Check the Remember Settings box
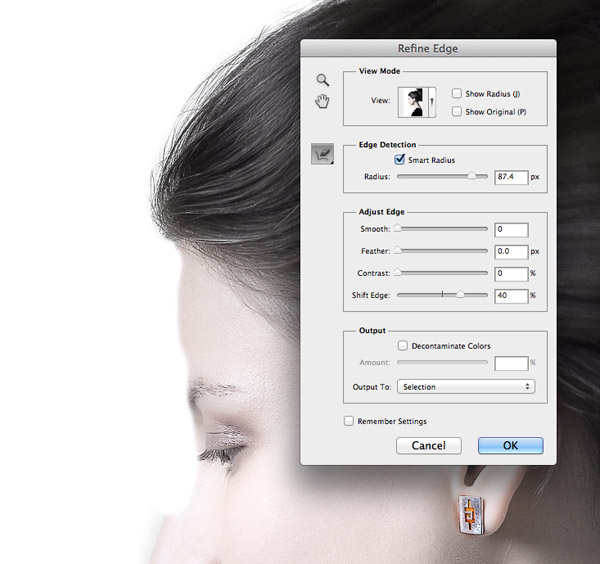 [x=349, y=421]
